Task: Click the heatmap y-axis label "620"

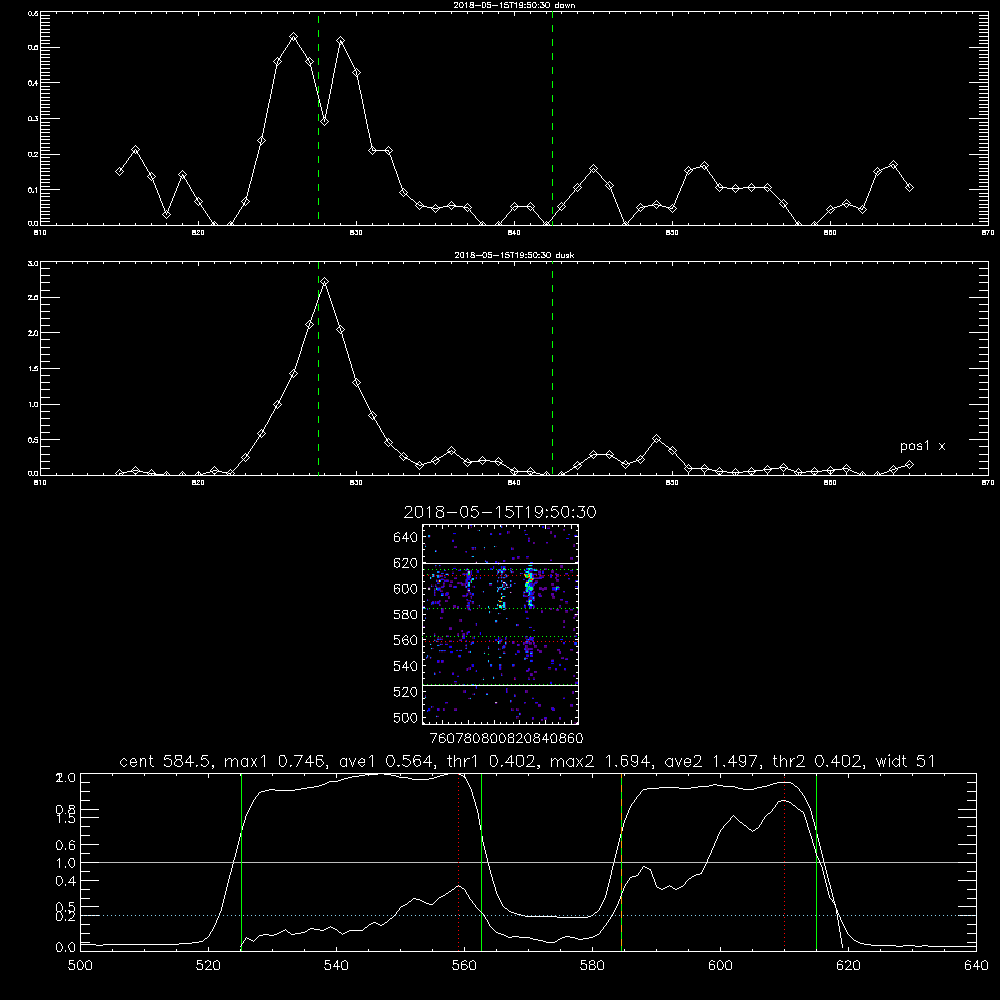Action: pyautogui.click(x=406, y=563)
